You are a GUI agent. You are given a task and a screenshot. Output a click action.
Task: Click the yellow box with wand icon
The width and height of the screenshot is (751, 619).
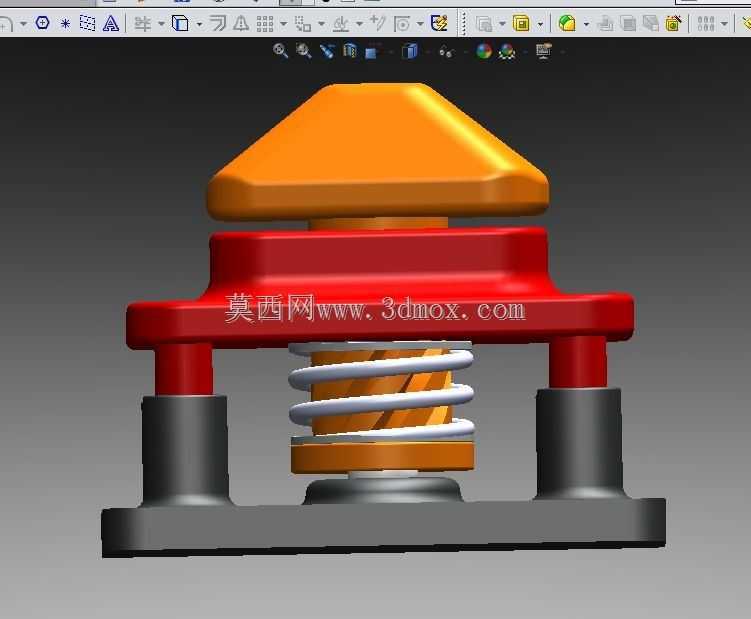[x=673, y=23]
